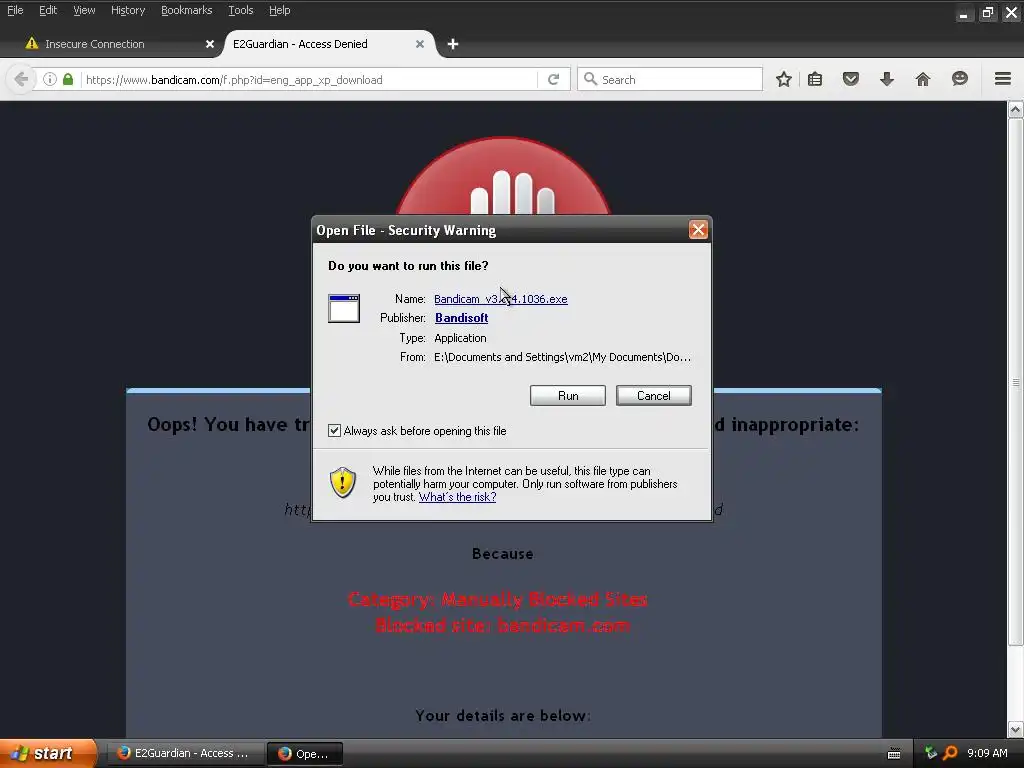
Task: Open the Firefox hamburger menu
Action: point(1003,79)
